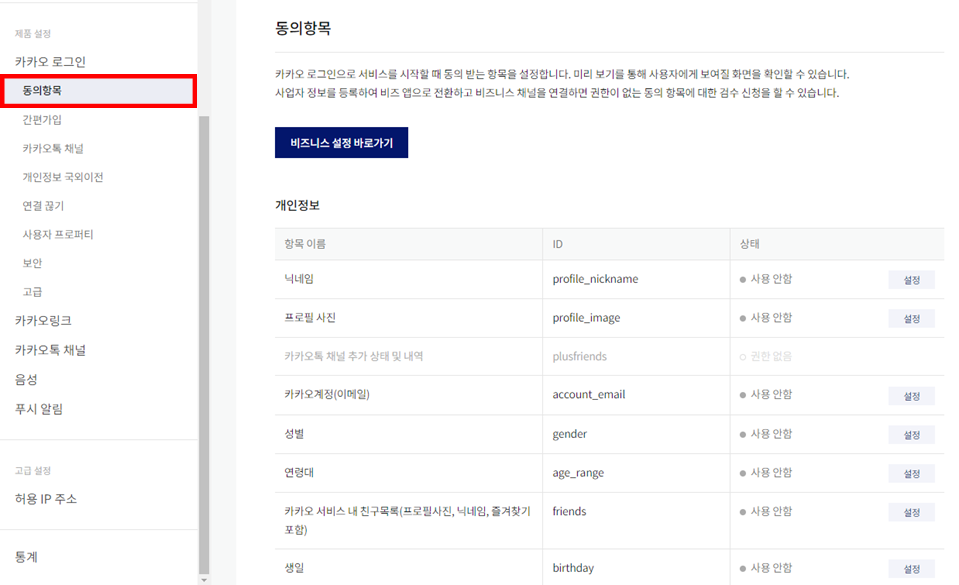Go to 카카오링크 in the sidebar
The image size is (959, 585).
tap(43, 321)
